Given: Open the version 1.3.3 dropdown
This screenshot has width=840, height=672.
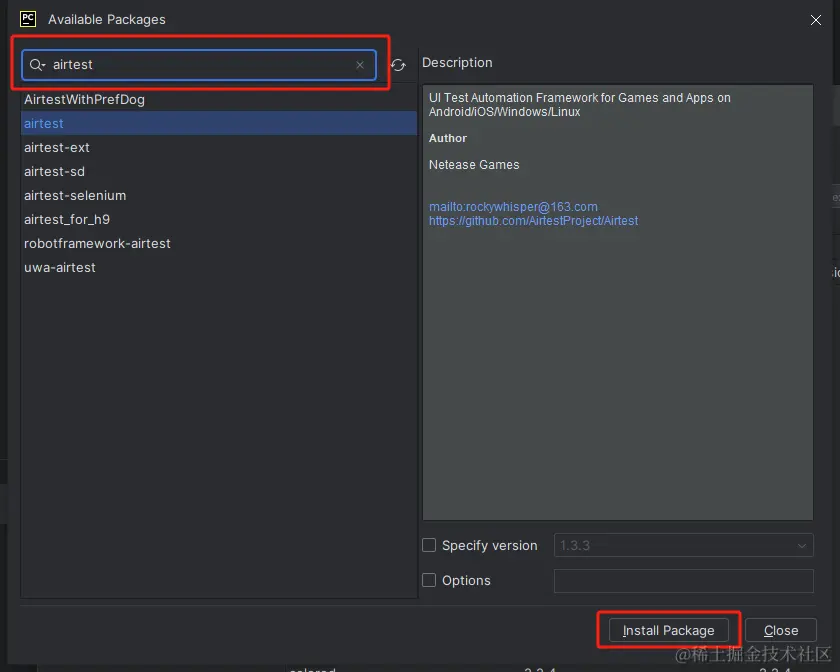Looking at the screenshot, I should click(x=684, y=546).
